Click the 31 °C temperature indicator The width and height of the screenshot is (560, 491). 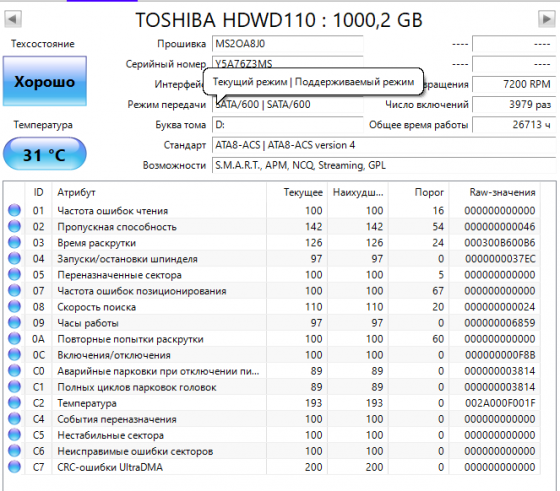pos(45,154)
